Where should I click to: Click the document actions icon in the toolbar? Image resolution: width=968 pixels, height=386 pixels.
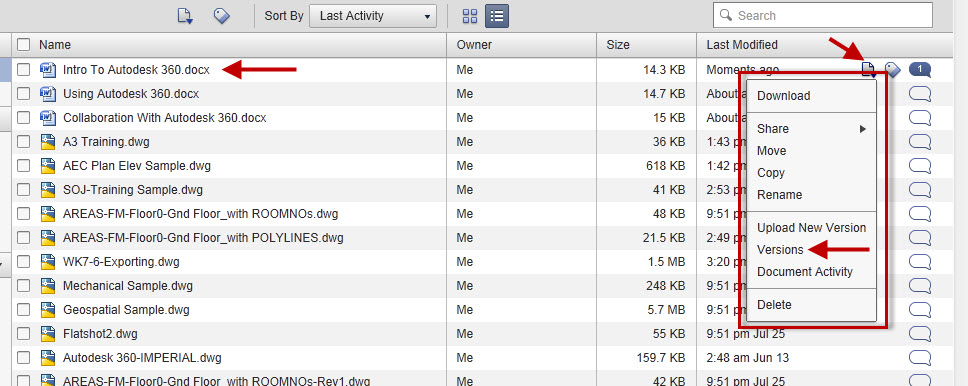coord(185,16)
